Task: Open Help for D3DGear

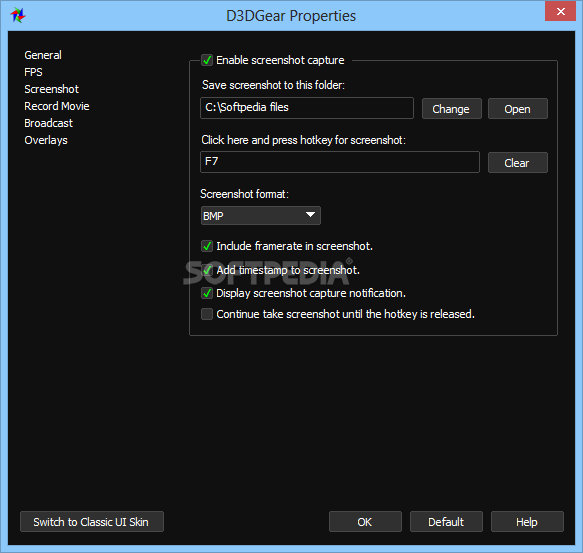Action: pos(527,522)
